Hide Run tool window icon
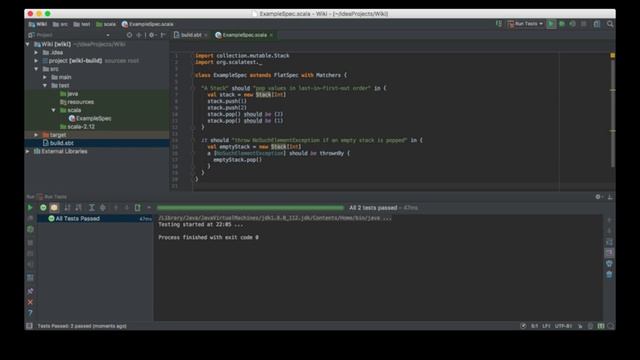Screen dimensions: 640x360 pyautogui.click(x=610, y=197)
